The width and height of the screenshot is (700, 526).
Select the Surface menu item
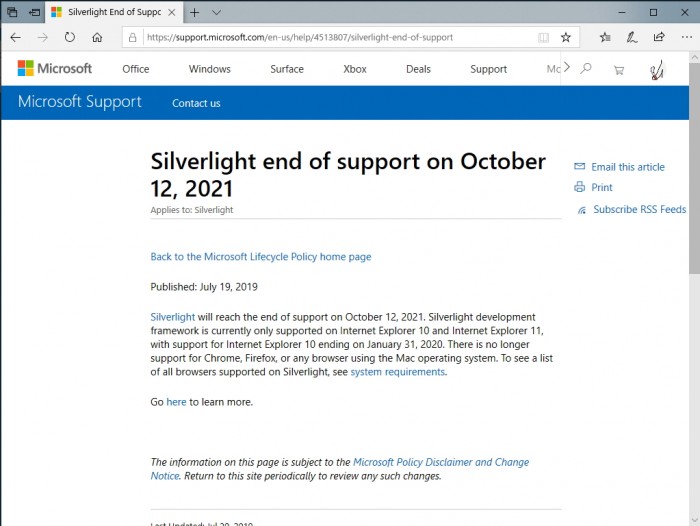tap(287, 69)
